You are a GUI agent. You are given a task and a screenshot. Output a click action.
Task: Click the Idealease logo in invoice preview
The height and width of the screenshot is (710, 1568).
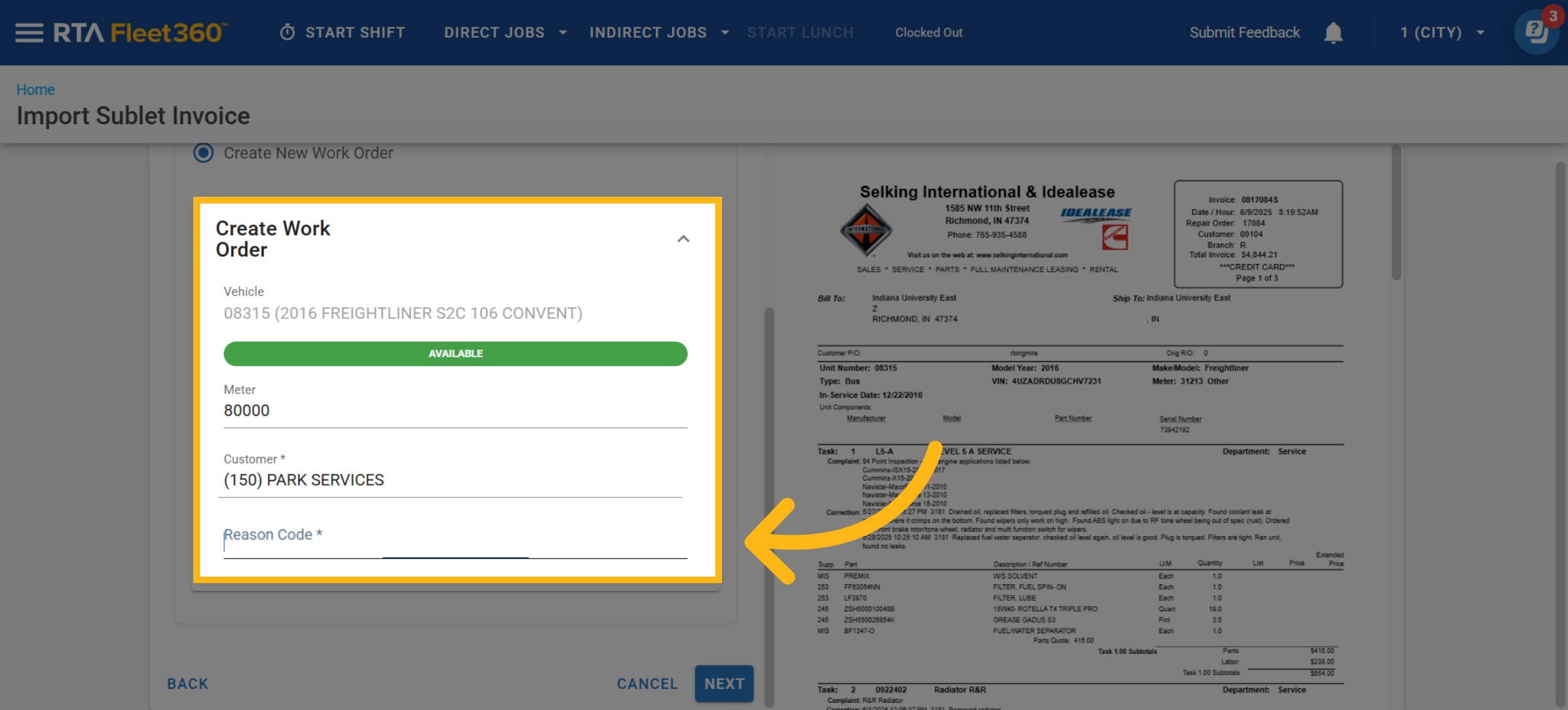[1096, 213]
